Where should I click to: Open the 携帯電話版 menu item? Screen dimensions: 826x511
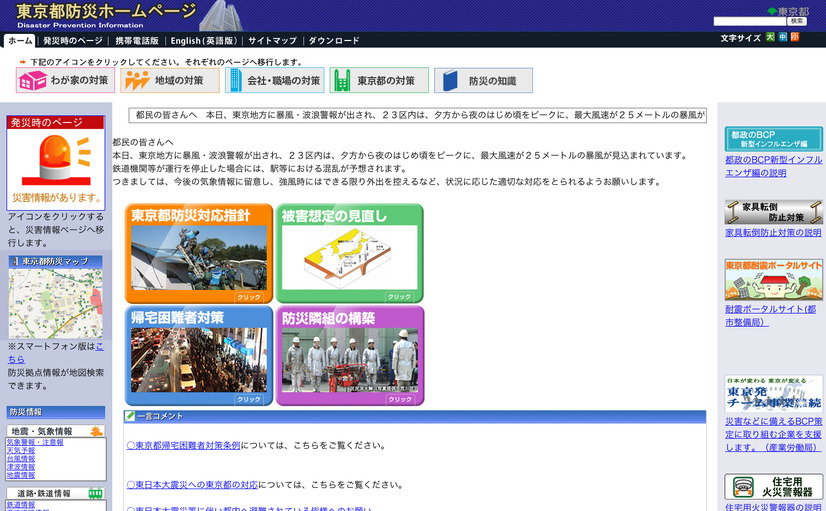[x=137, y=41]
